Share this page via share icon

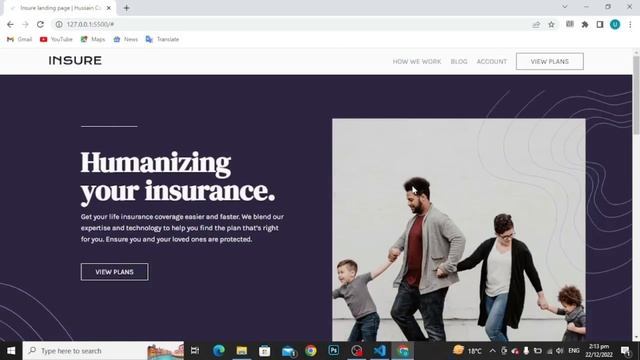coord(536,24)
